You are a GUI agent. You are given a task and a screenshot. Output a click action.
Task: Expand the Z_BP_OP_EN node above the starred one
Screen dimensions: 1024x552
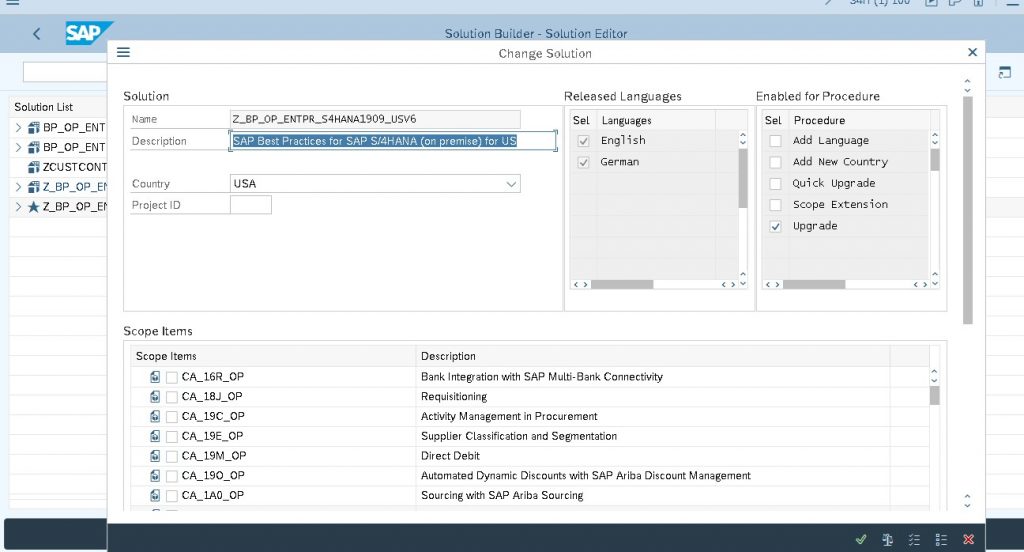click(x=18, y=187)
